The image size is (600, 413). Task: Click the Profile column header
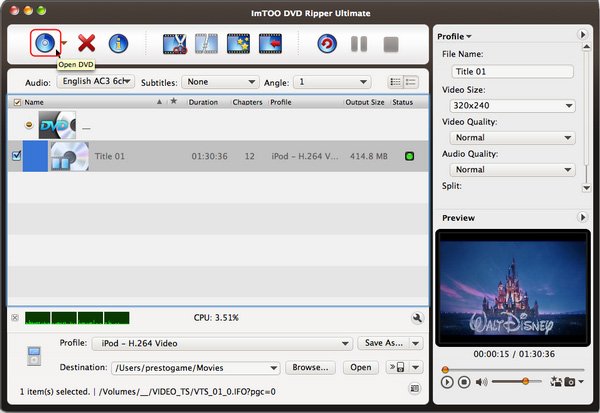[x=281, y=102]
